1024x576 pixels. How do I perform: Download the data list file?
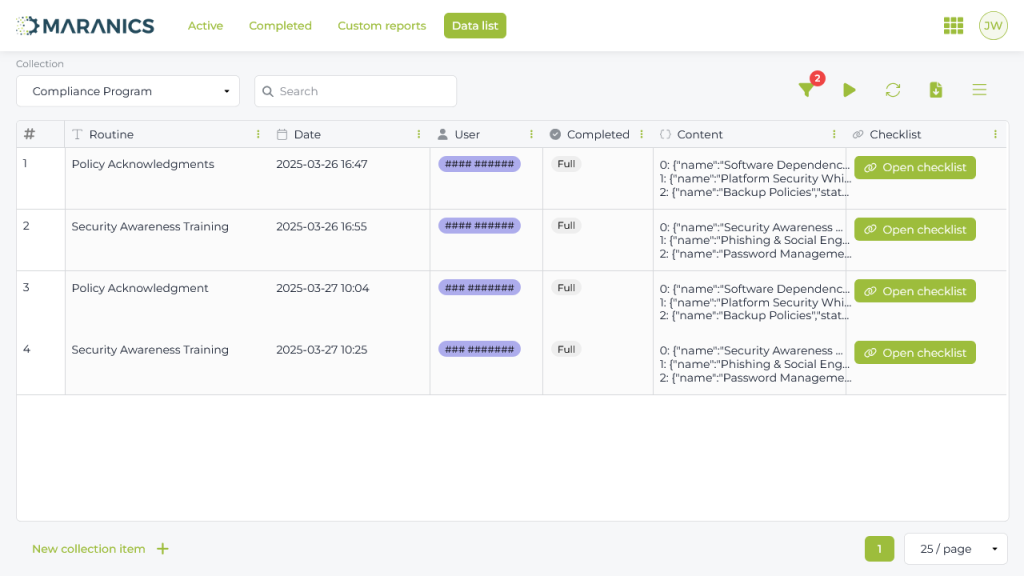coord(936,90)
